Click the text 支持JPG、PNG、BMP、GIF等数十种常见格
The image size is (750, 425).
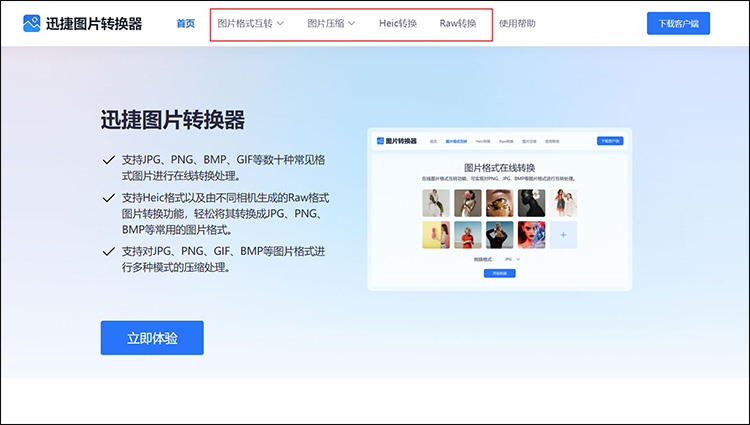(x=223, y=160)
